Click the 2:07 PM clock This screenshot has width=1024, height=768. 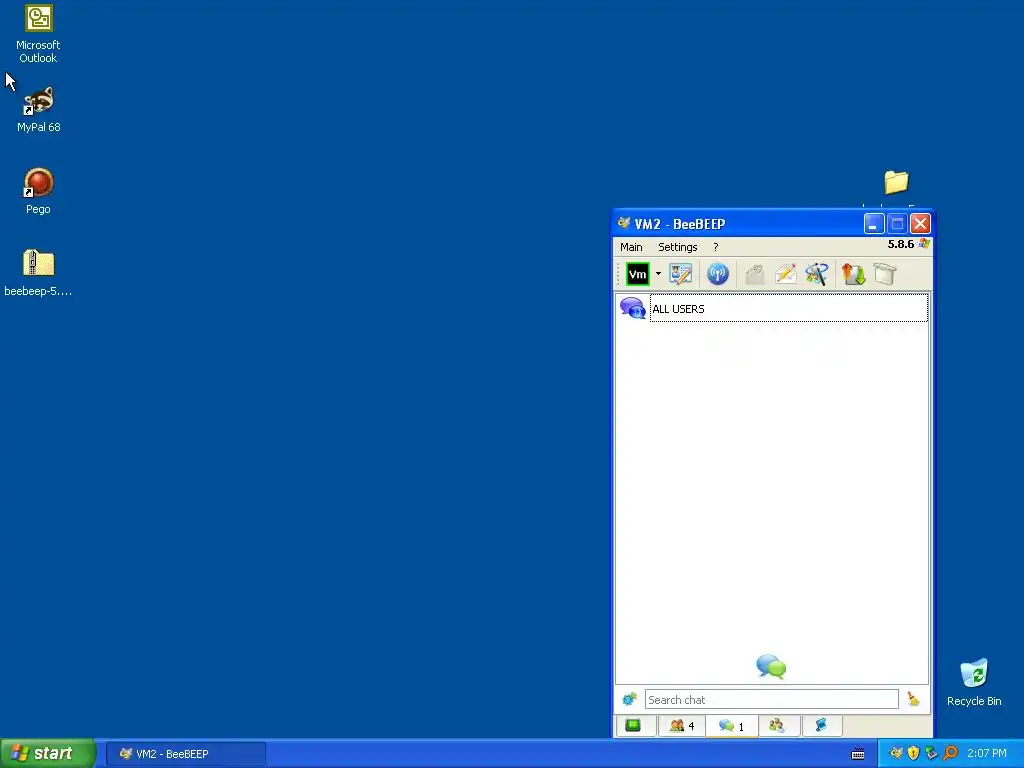(x=987, y=754)
